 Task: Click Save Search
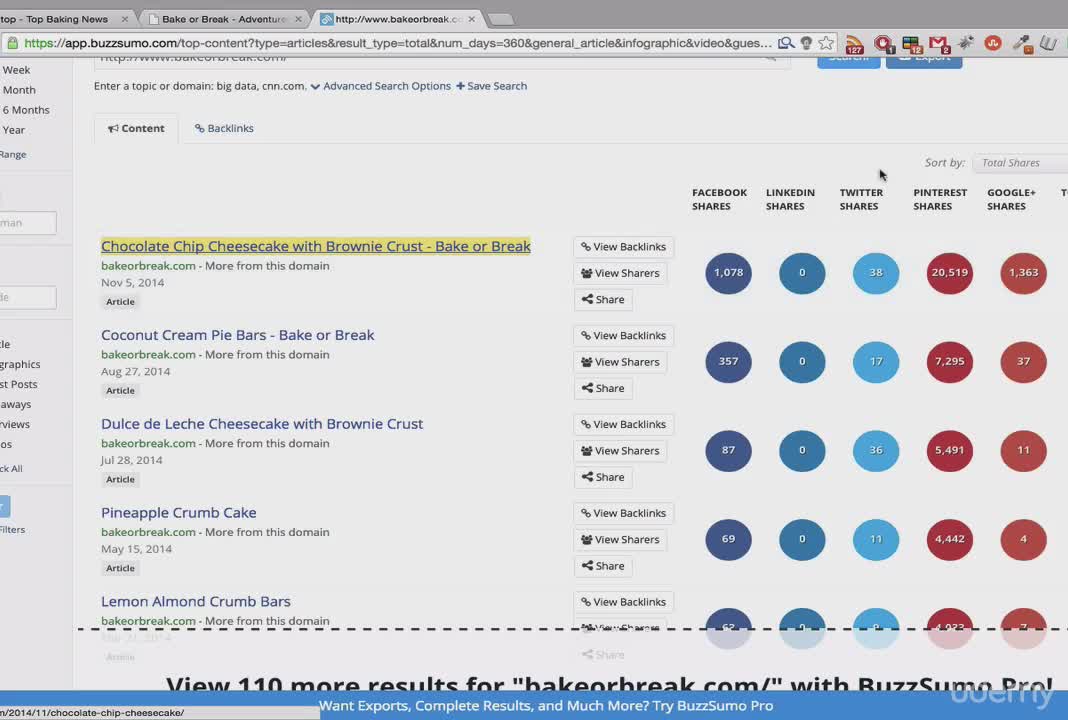pos(492,86)
